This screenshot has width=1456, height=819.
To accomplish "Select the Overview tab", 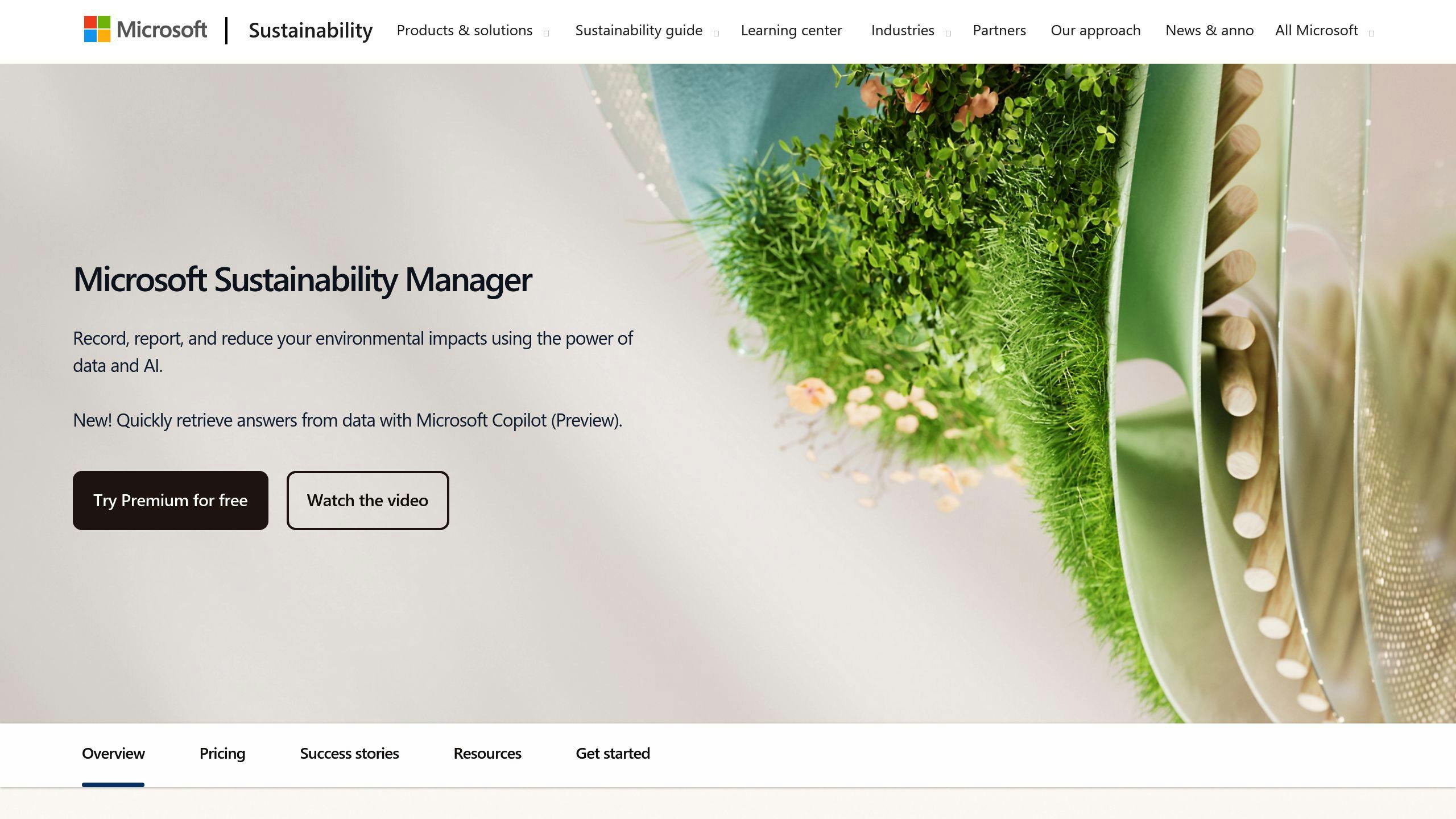I will tap(113, 754).
